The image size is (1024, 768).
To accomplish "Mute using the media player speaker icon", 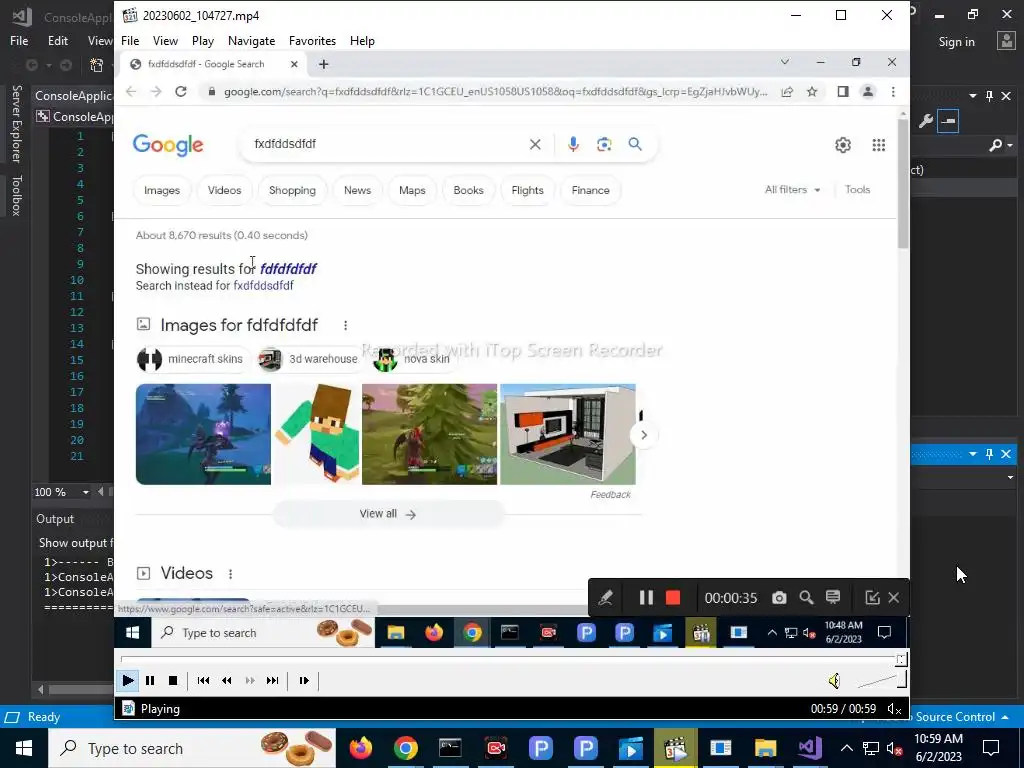I will (834, 681).
